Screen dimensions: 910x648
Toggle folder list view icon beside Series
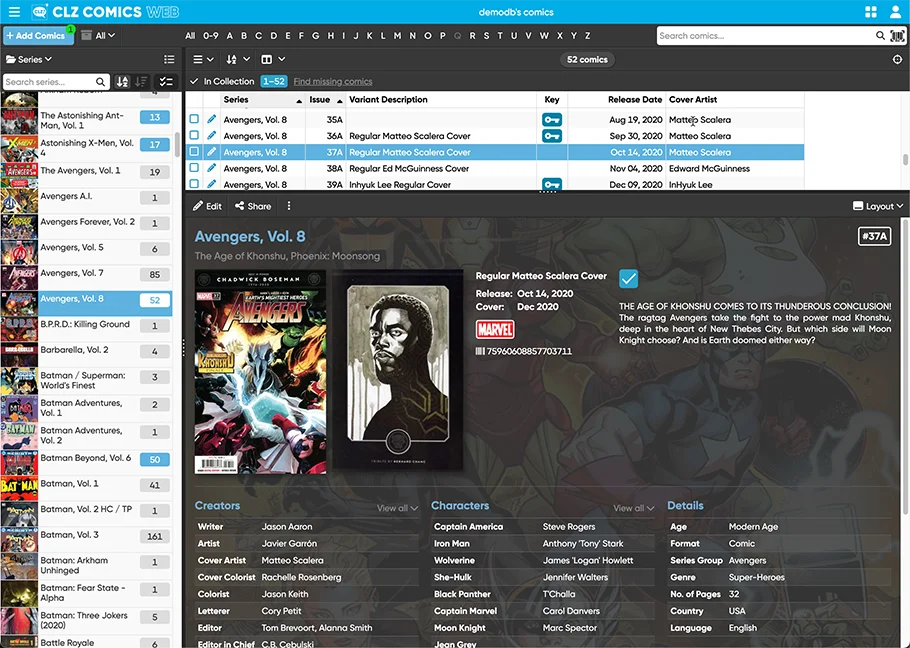[x=169, y=59]
